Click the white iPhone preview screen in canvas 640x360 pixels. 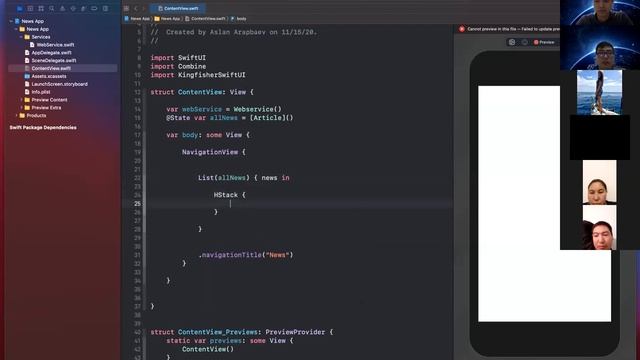(x=544, y=204)
